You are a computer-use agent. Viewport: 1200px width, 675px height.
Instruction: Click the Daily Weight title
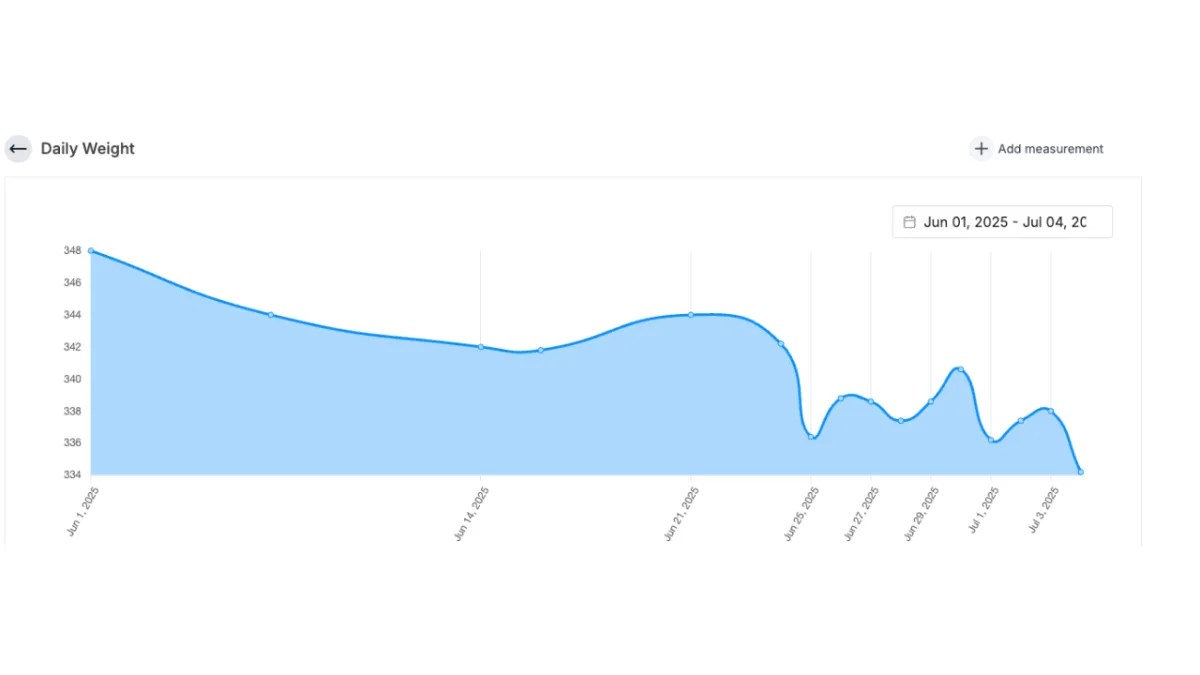(87, 149)
